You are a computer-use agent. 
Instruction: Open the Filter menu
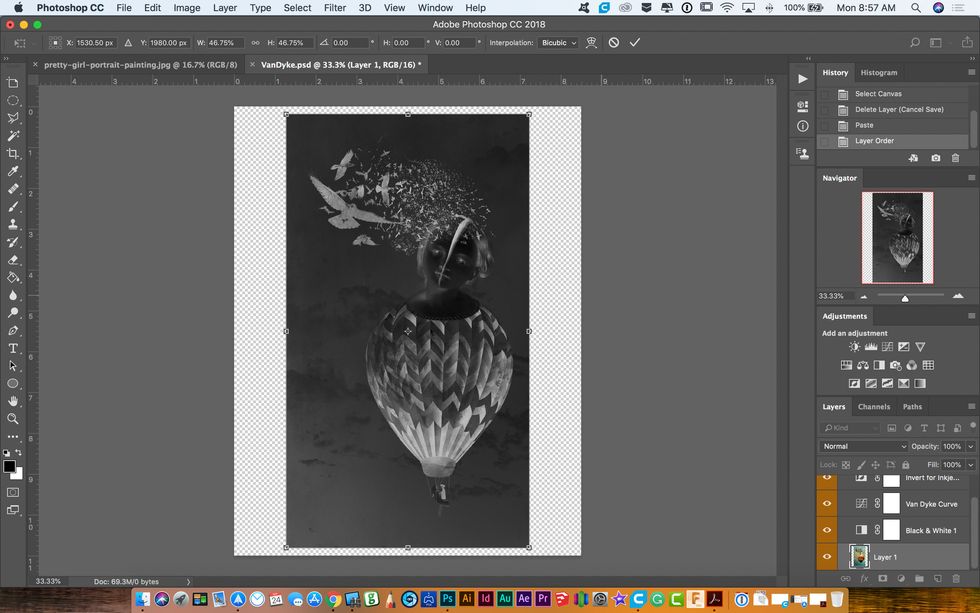coord(335,8)
